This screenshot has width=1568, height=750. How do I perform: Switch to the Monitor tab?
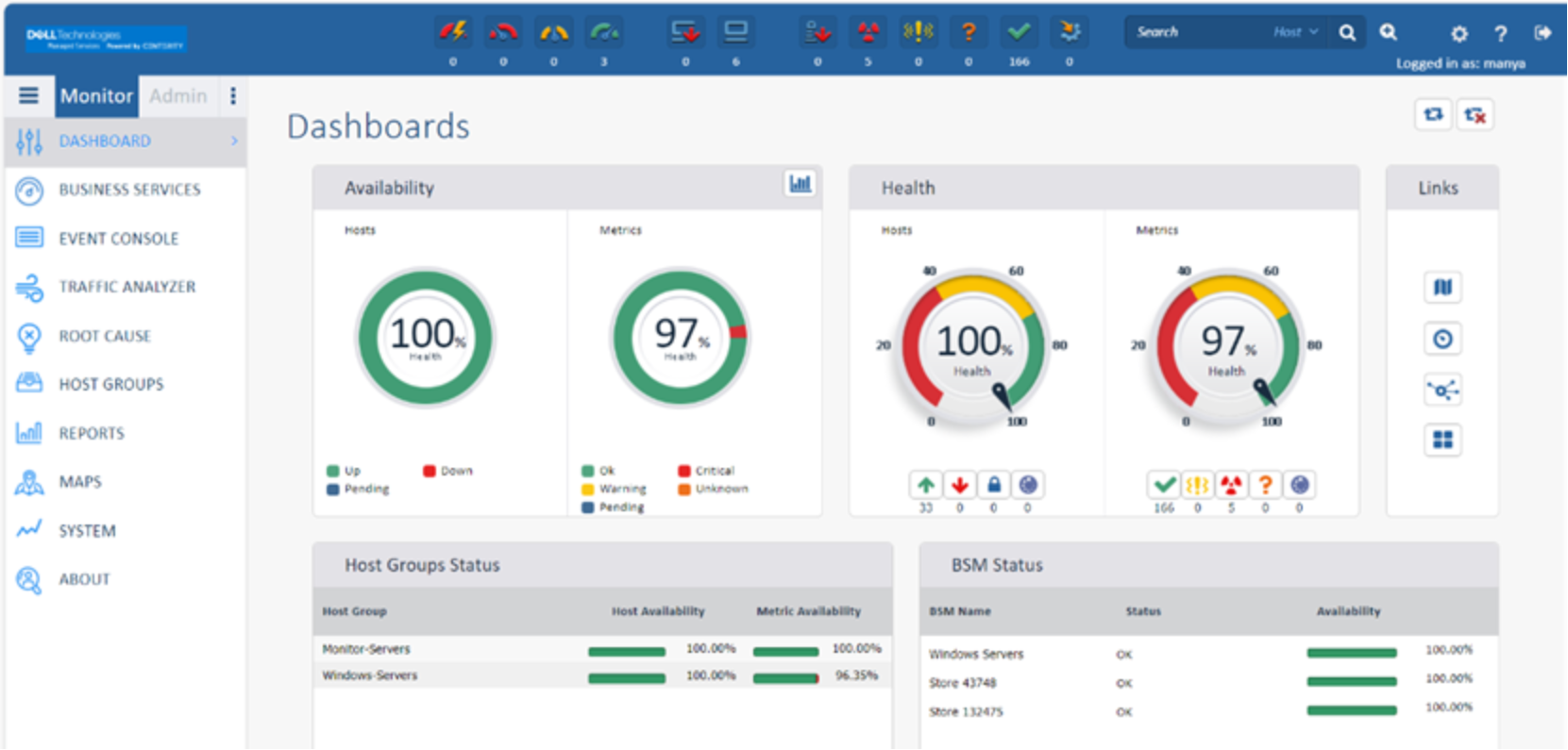(96, 96)
